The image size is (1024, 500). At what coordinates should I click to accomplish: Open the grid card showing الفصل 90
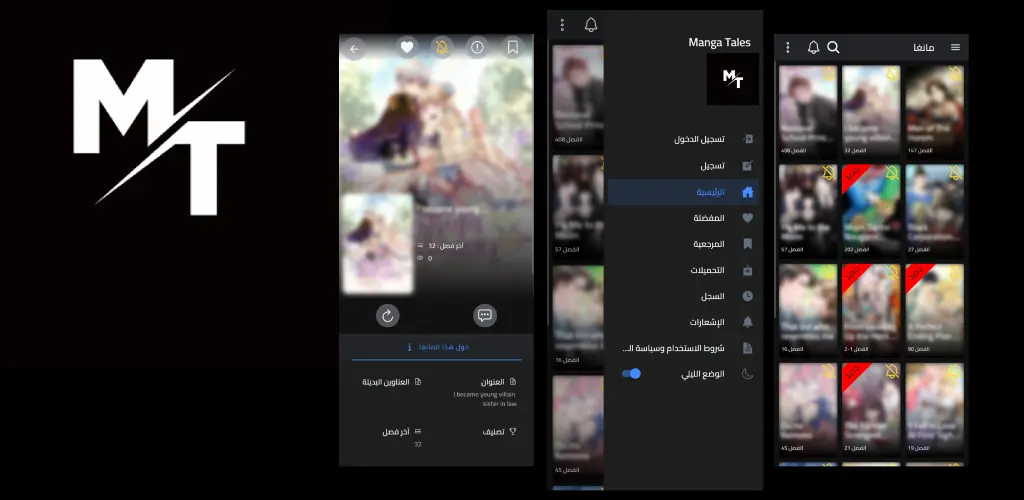click(x=935, y=310)
